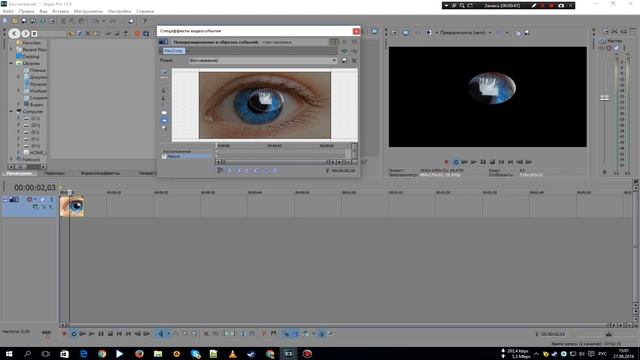Screen dimensions: 640x360
Task: Click stop button in timeline transport bar
Action: point(110,333)
